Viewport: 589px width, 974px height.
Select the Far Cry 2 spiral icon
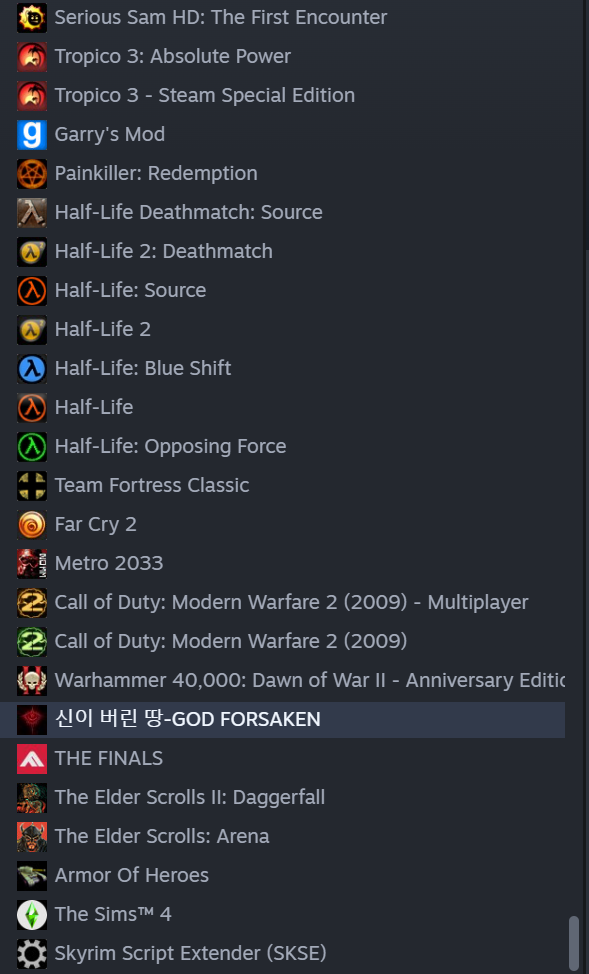coord(32,525)
